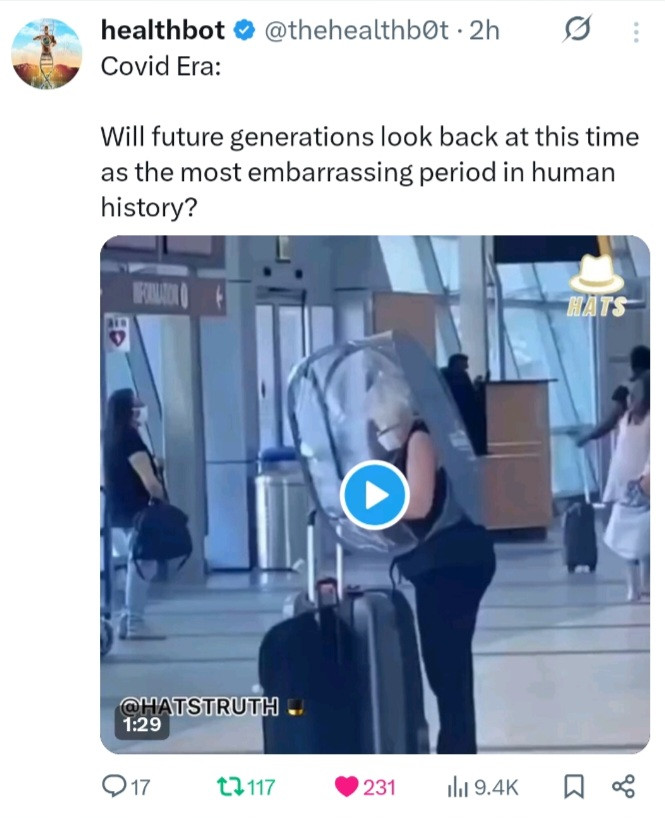665x818 pixels.
Task: Click the 1:29 video duration label
Action: click(x=142, y=725)
